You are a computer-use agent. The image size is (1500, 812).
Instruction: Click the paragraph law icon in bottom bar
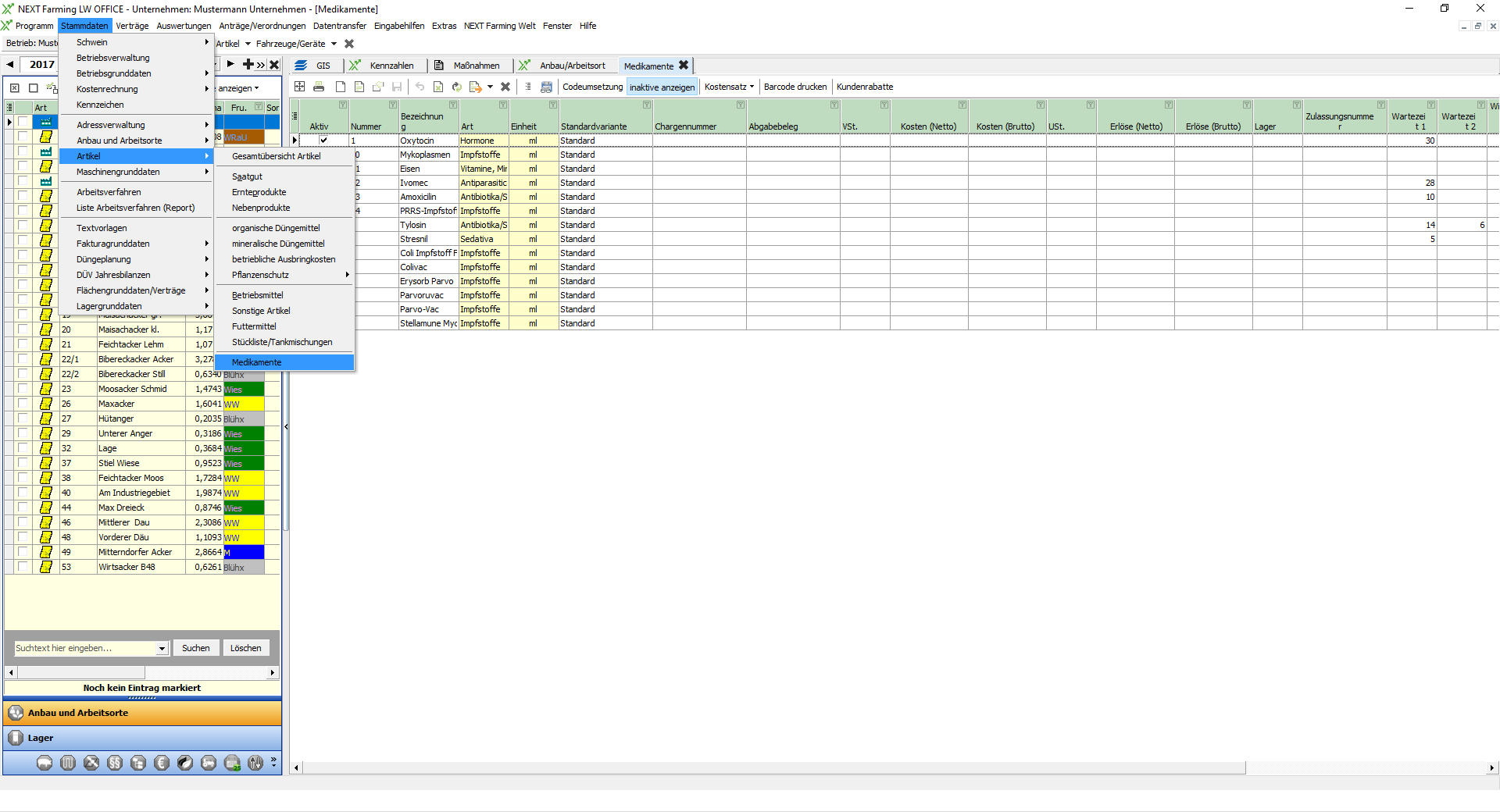(x=115, y=763)
